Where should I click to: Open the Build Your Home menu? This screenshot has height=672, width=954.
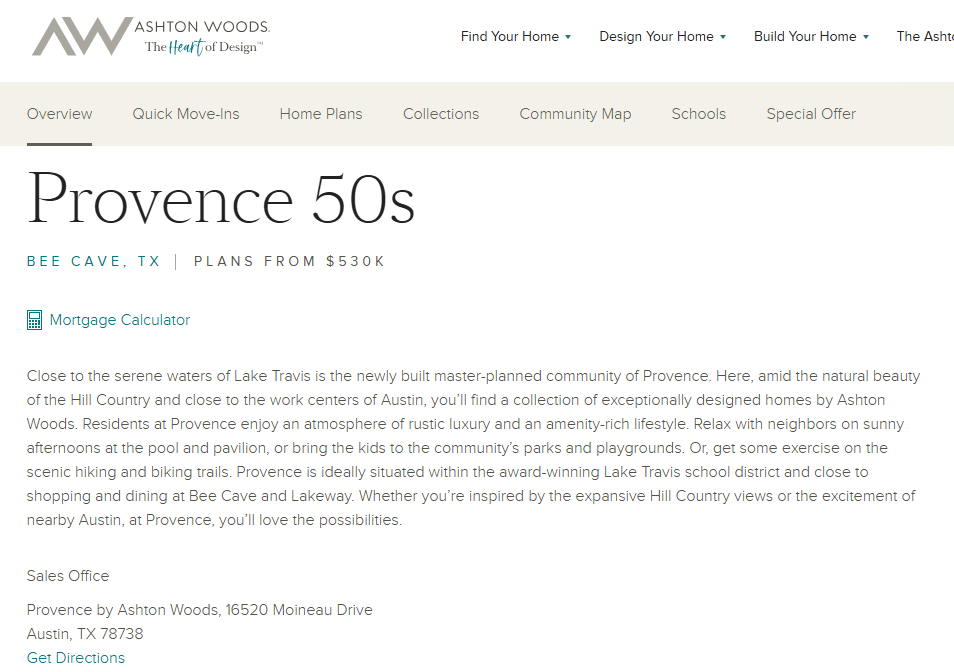click(x=805, y=36)
